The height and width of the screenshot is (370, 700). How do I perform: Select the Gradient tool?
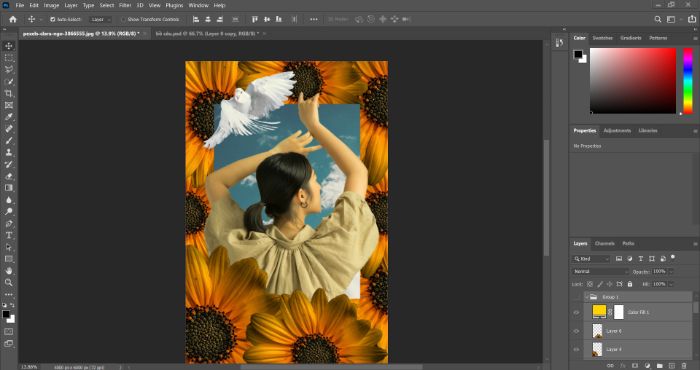click(x=8, y=188)
